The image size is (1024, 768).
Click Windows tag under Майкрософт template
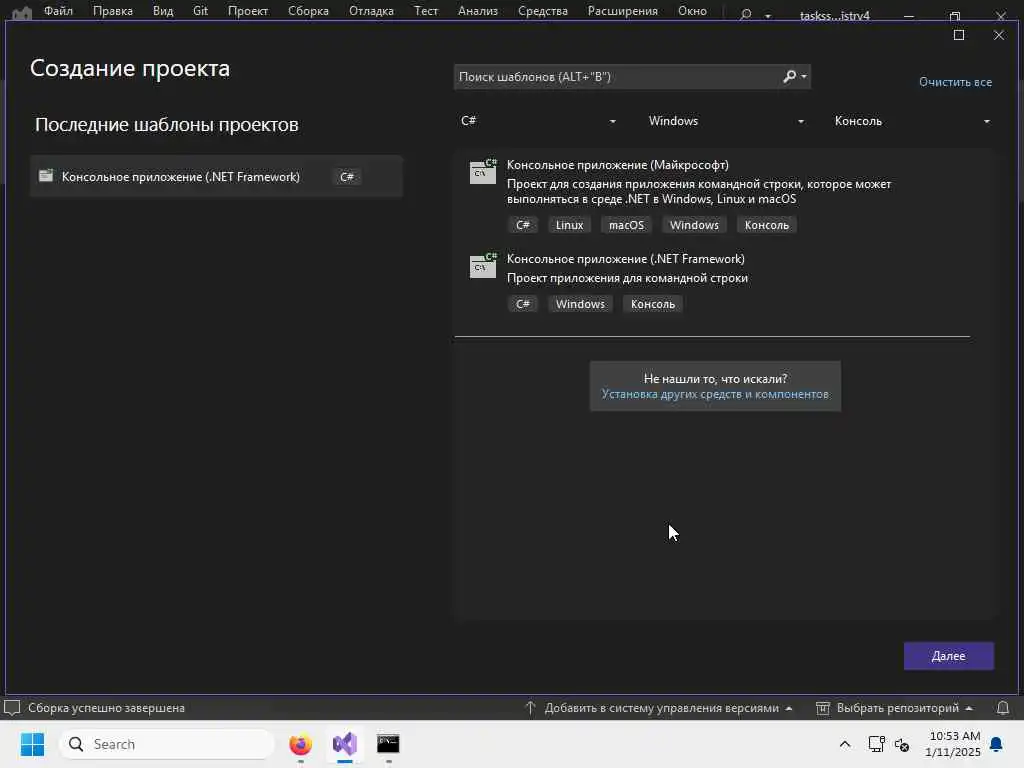click(x=694, y=225)
